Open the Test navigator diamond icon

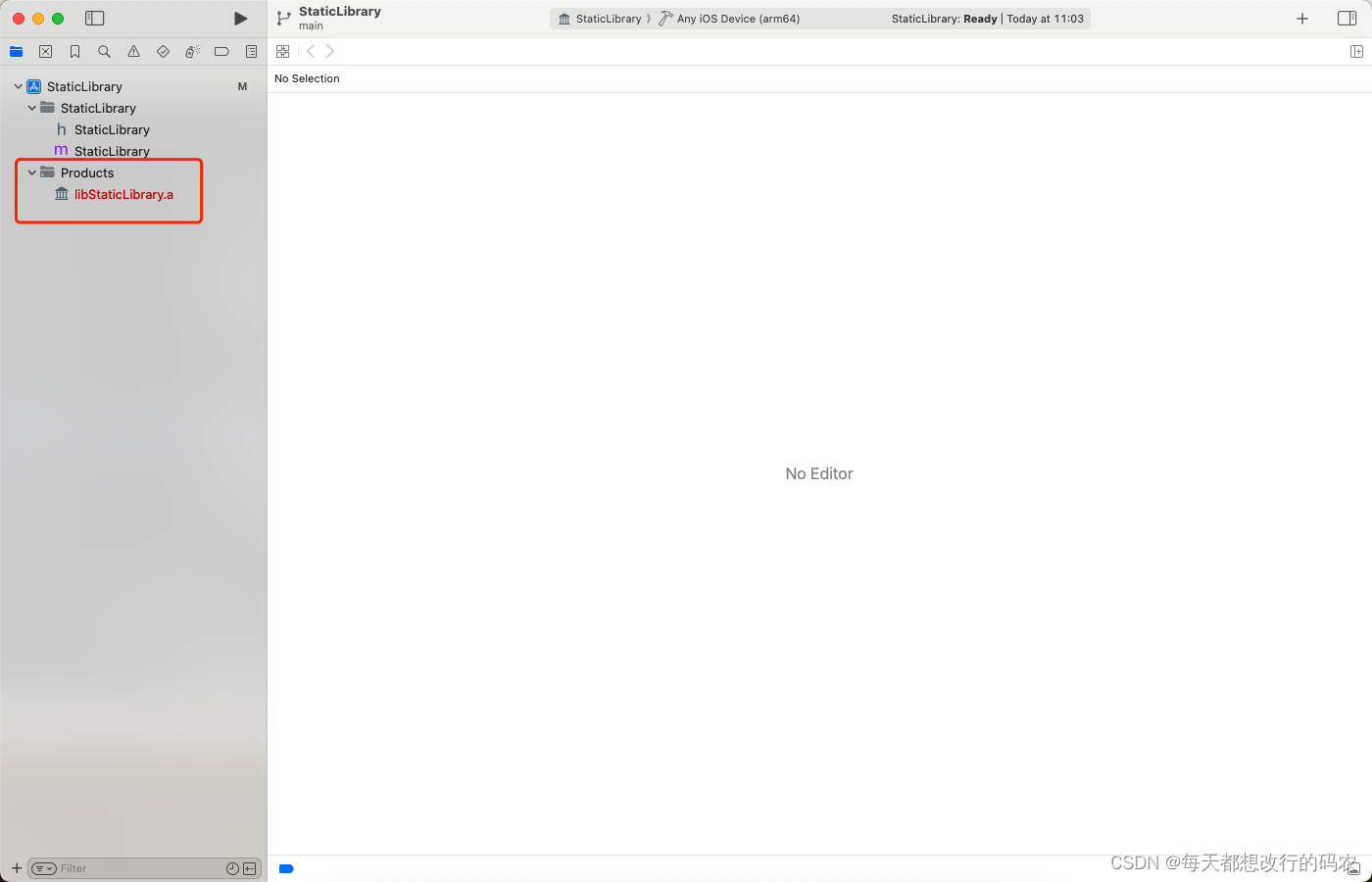tap(163, 52)
